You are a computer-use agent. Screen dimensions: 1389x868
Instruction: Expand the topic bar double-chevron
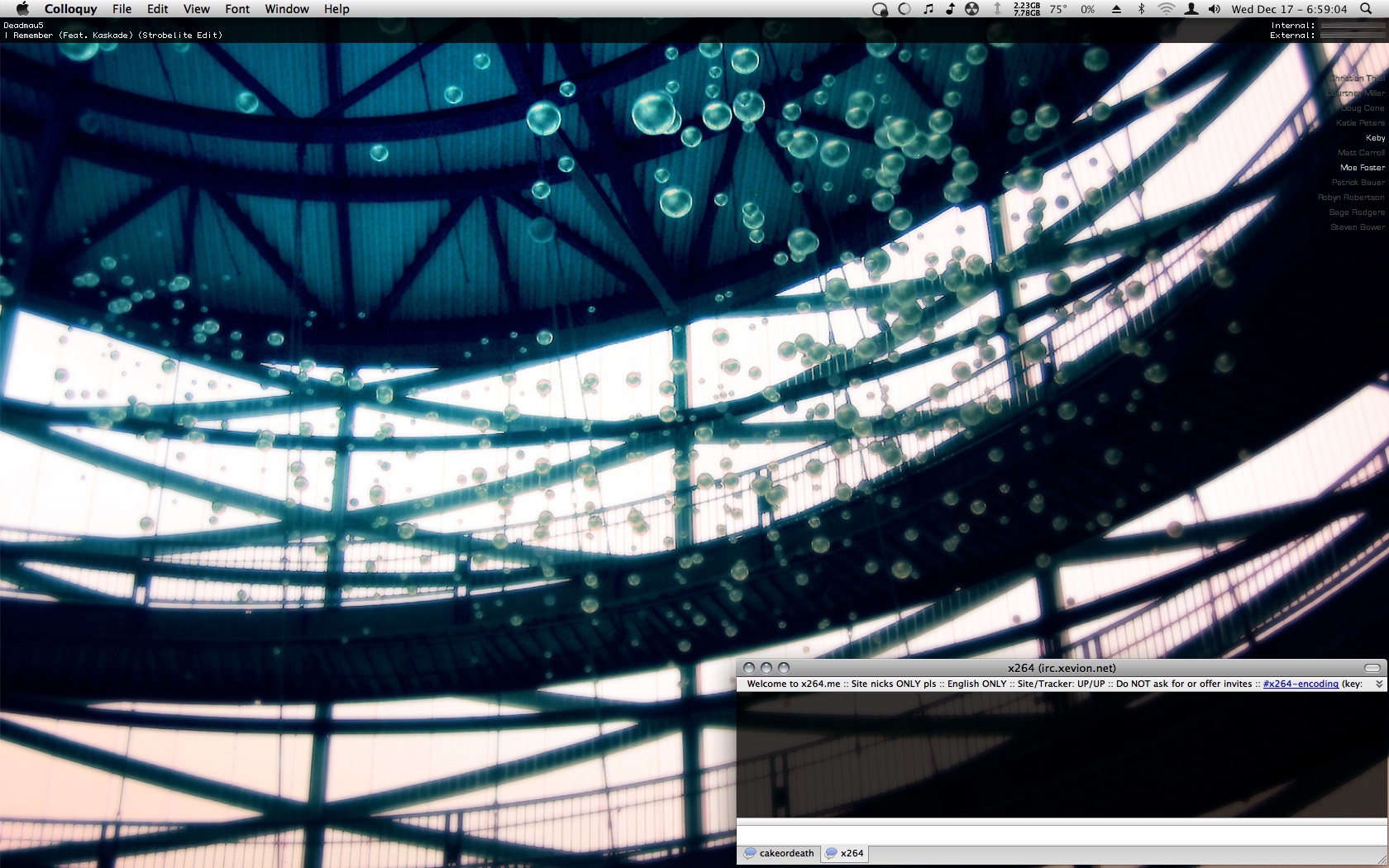[1379, 684]
